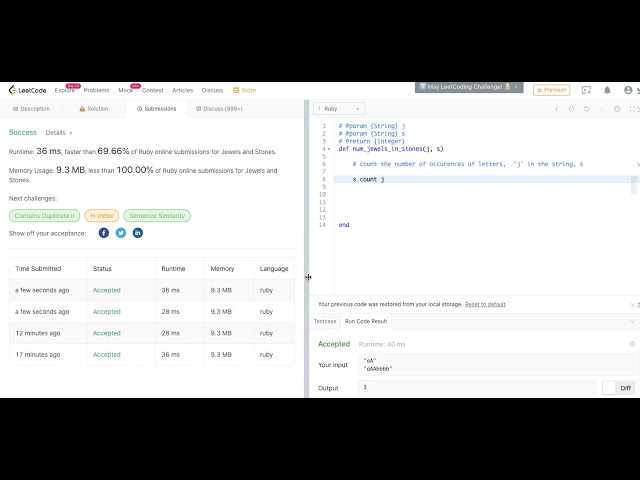640x480 pixels.
Task: Open the Store link
Action: [x=244, y=91]
